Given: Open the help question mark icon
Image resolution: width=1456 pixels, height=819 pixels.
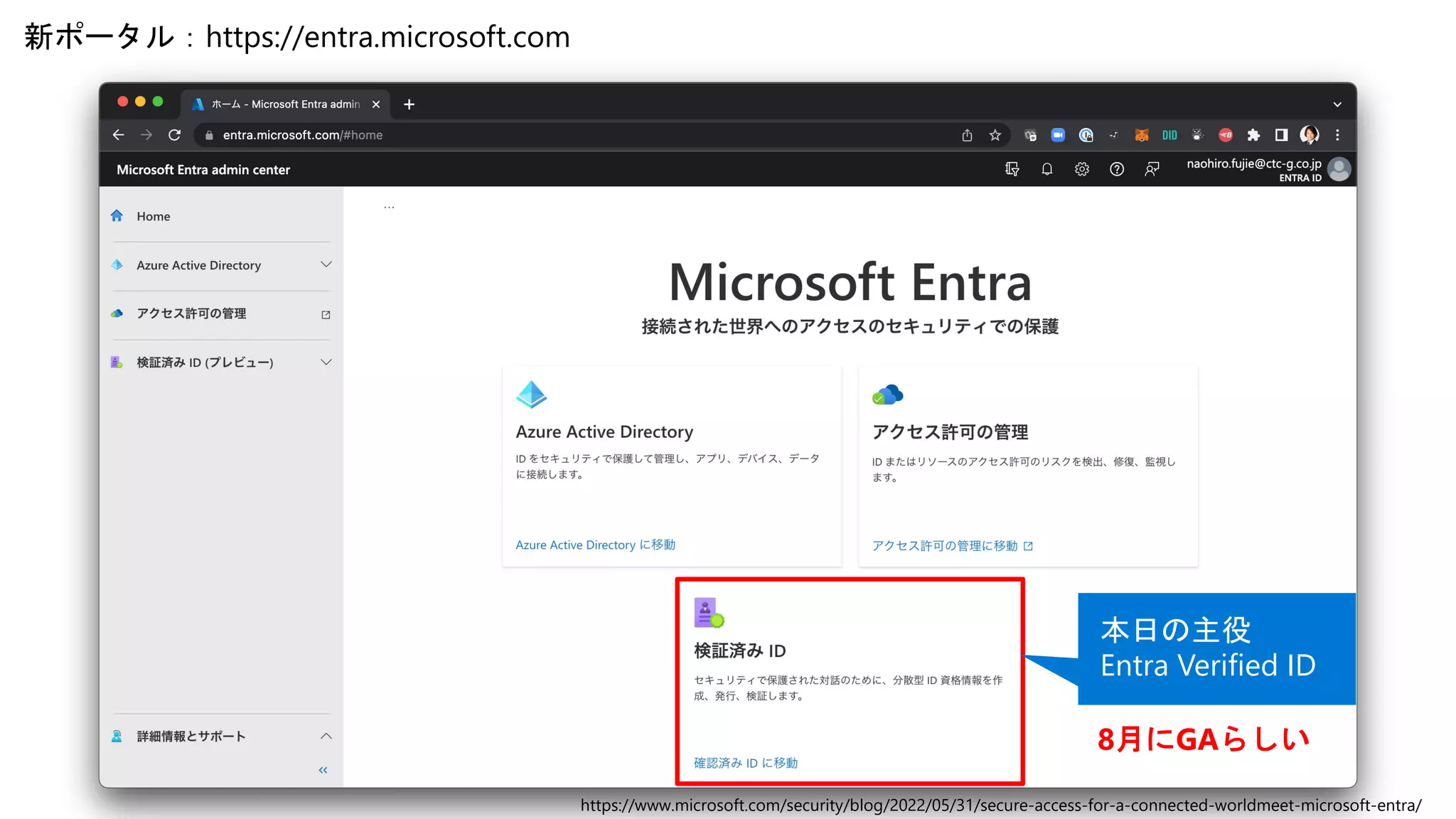Looking at the screenshot, I should tap(1117, 169).
